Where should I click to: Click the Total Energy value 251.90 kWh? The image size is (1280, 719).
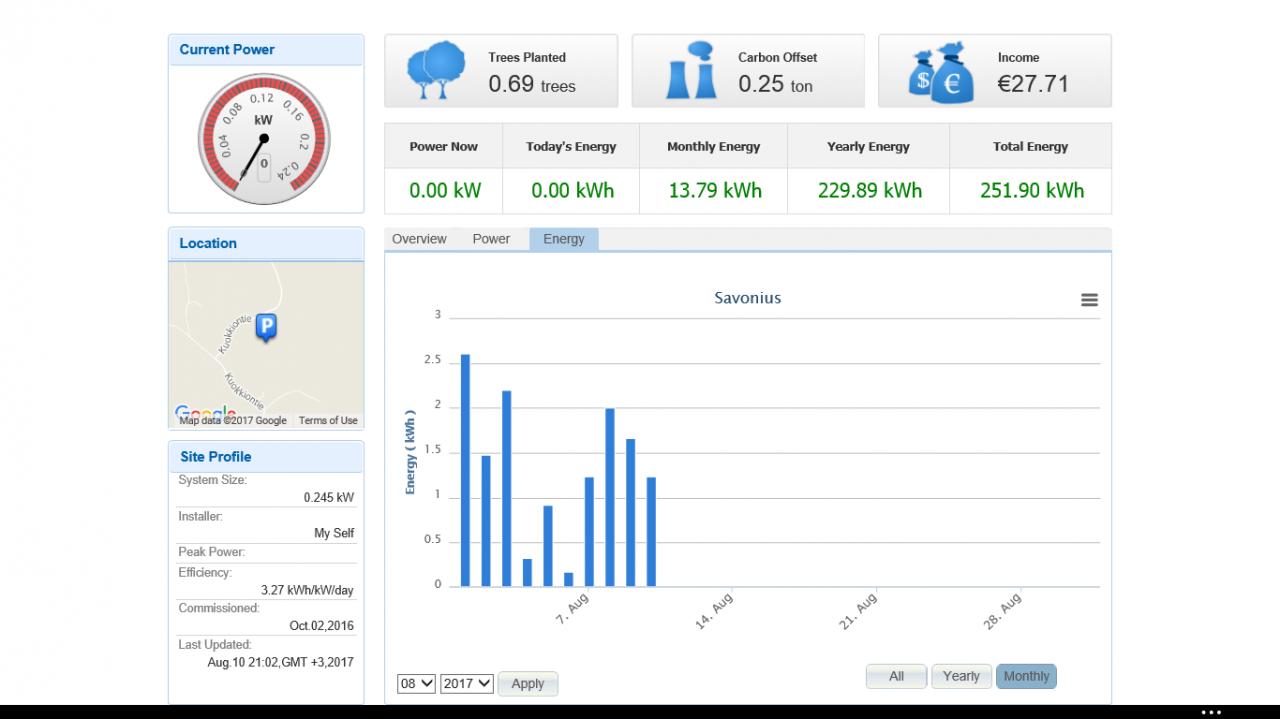pos(1032,190)
